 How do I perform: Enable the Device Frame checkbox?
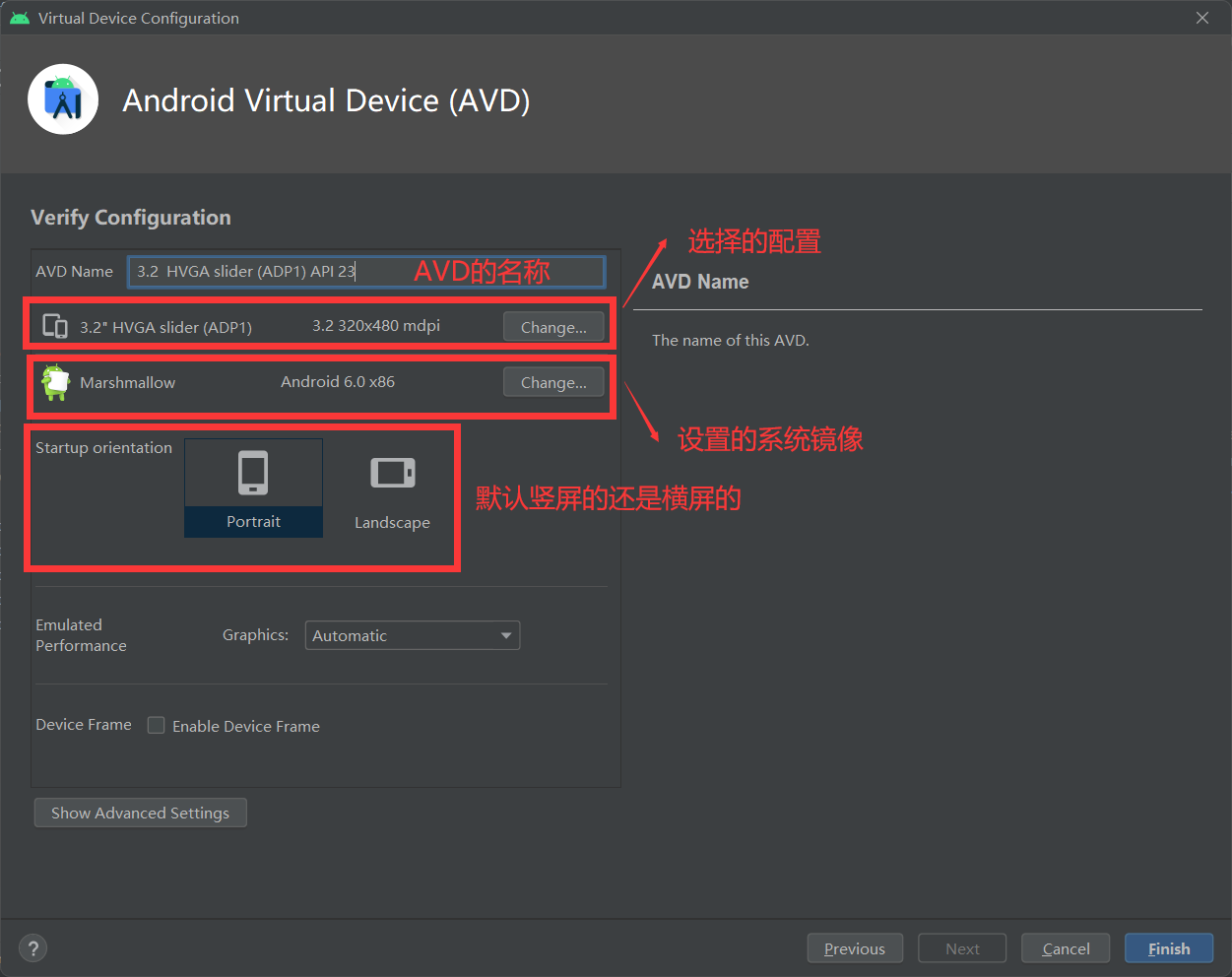156,725
